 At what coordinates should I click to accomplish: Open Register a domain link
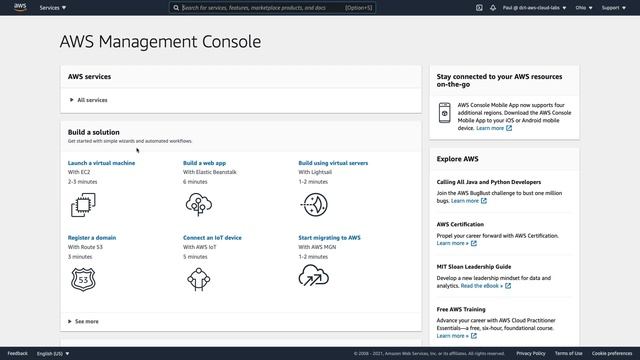click(92, 238)
